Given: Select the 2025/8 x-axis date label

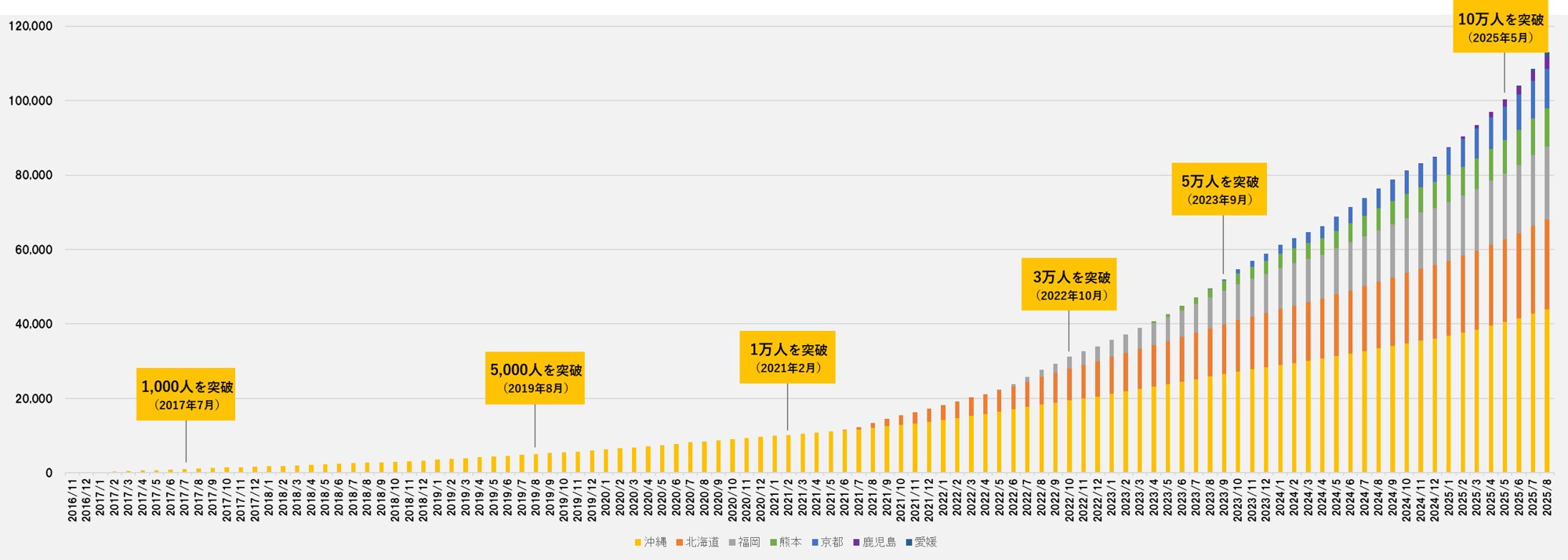Looking at the screenshot, I should (1547, 499).
